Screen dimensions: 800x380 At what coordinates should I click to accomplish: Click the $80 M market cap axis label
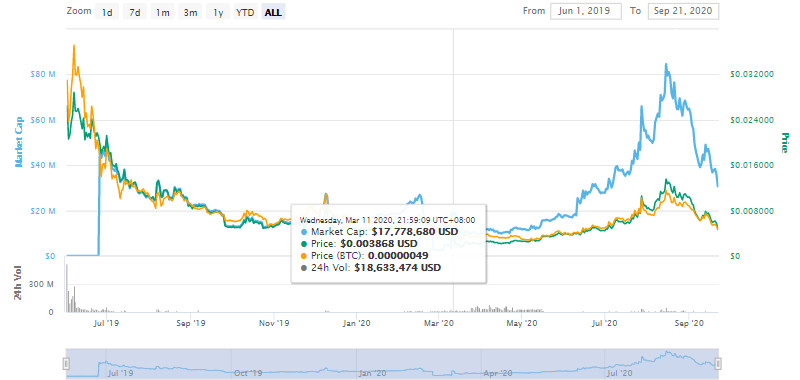point(43,74)
